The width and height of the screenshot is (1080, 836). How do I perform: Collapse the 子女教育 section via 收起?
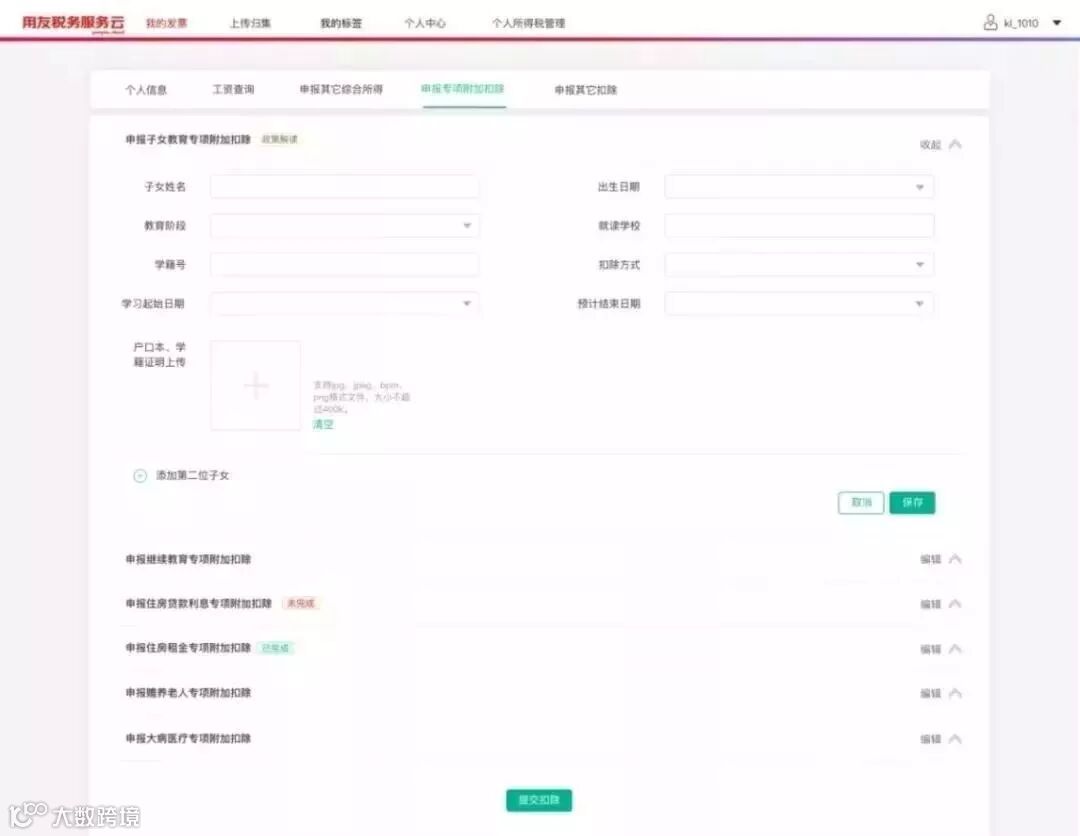pyautogui.click(x=931, y=145)
